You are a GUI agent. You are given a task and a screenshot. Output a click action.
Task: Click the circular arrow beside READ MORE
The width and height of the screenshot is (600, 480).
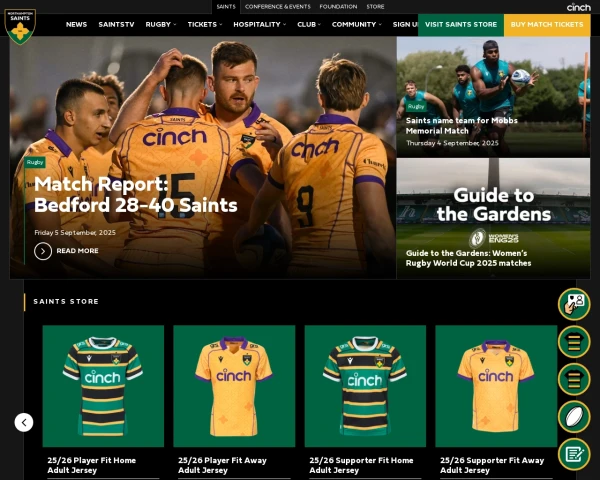pyautogui.click(x=43, y=251)
